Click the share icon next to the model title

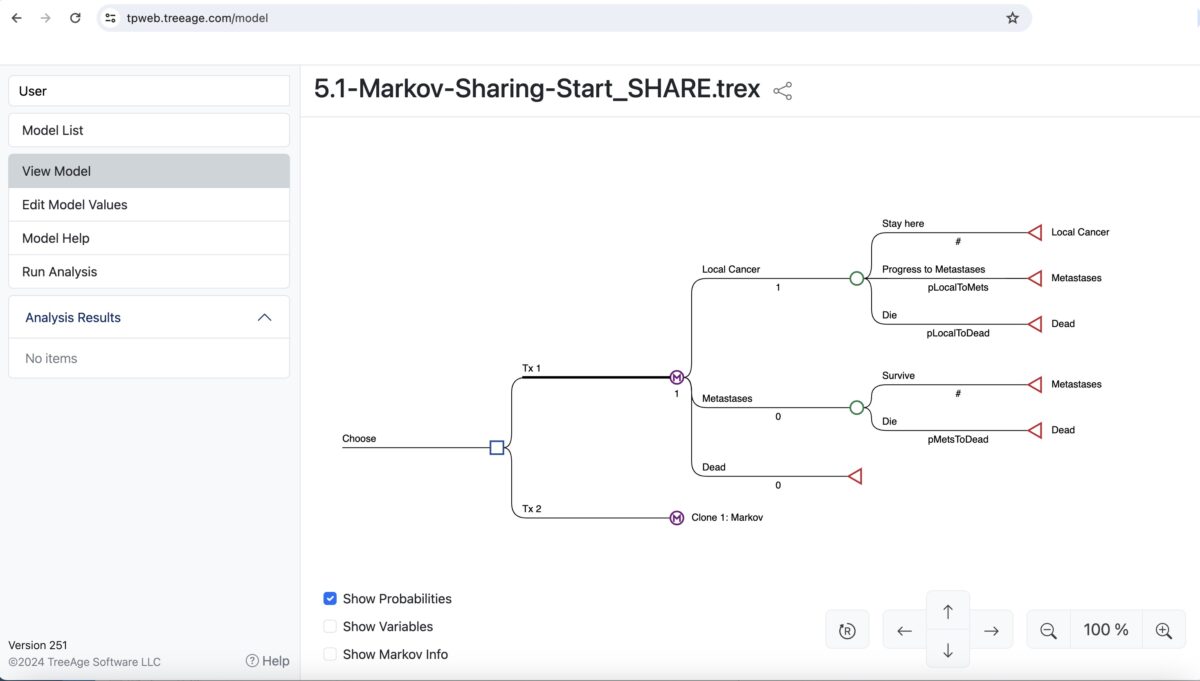click(782, 90)
